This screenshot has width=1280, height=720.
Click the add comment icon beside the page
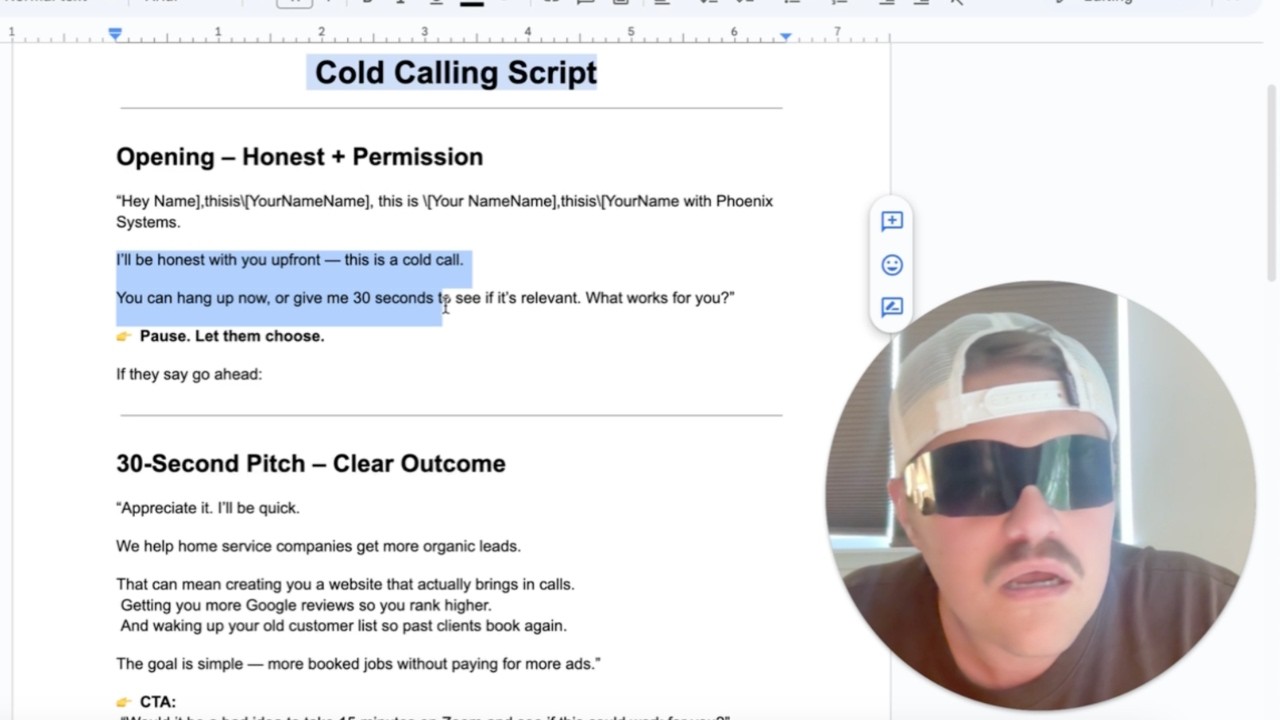pos(892,221)
